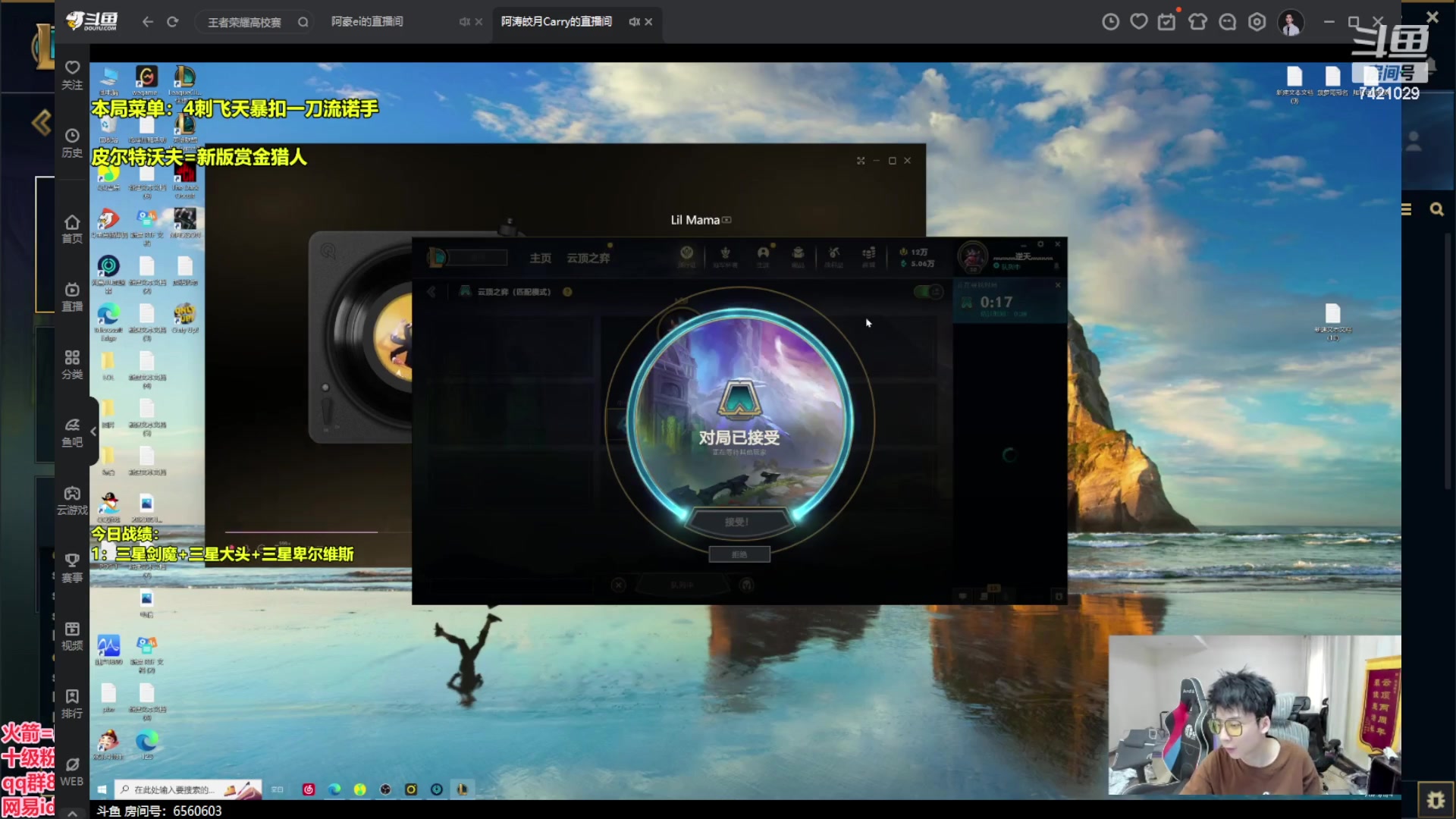Close the queue timer panel
1456x819 pixels.
click(x=1058, y=285)
